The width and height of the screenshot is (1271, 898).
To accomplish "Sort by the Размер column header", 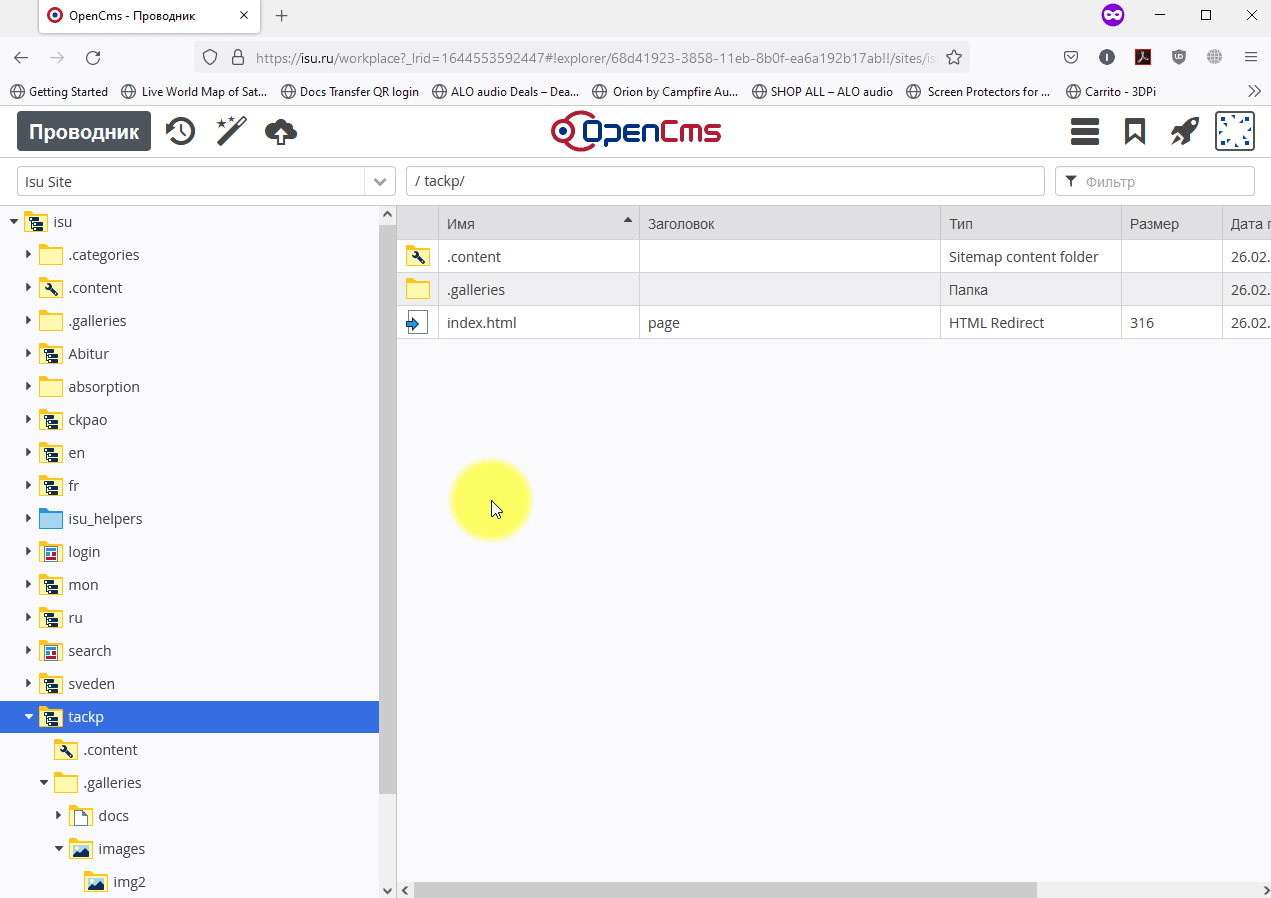I will 1155,223.
